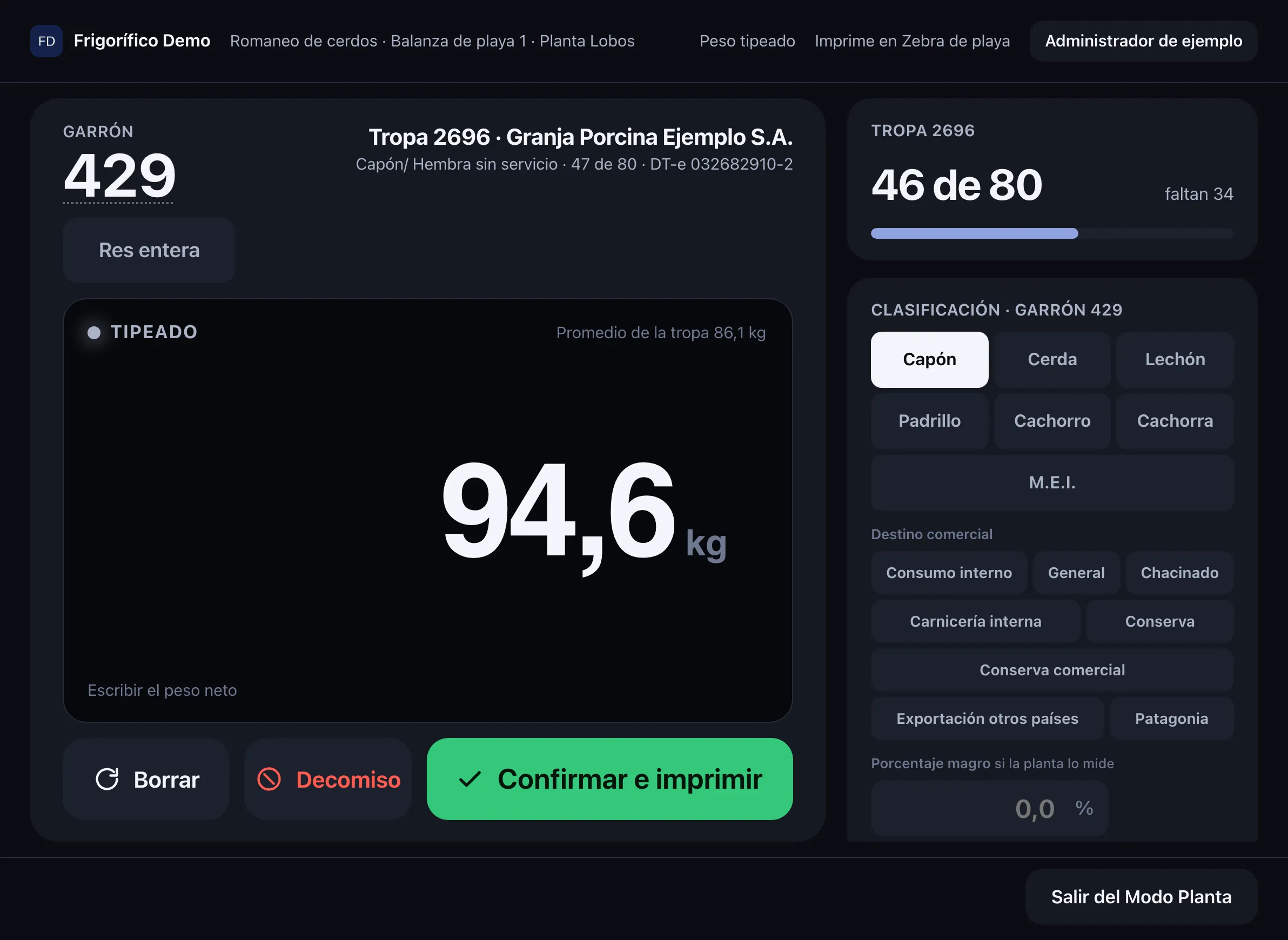Click "Tropa 2696 · Granja Porcina Ejemplo S.A." heading
The image size is (1288, 940).
[580, 137]
